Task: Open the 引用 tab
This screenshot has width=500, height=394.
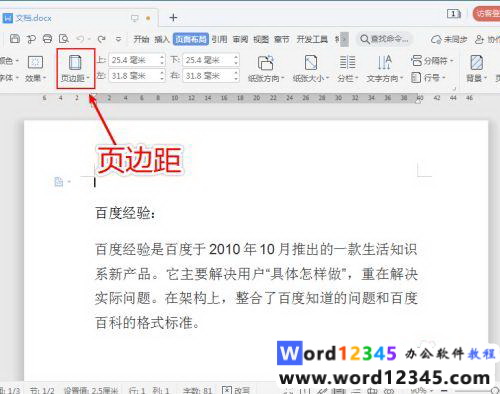Action: click(219, 39)
